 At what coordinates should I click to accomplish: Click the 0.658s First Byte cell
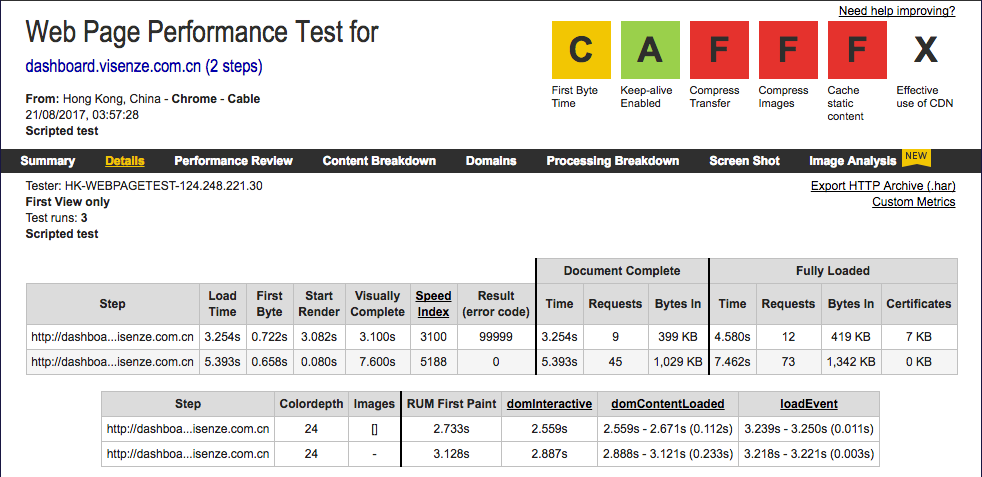tap(269, 362)
